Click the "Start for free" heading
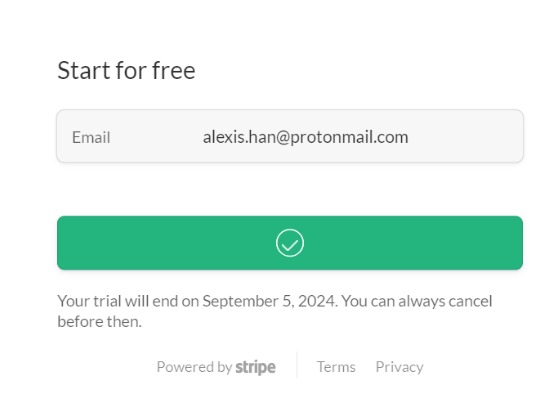 [126, 70]
